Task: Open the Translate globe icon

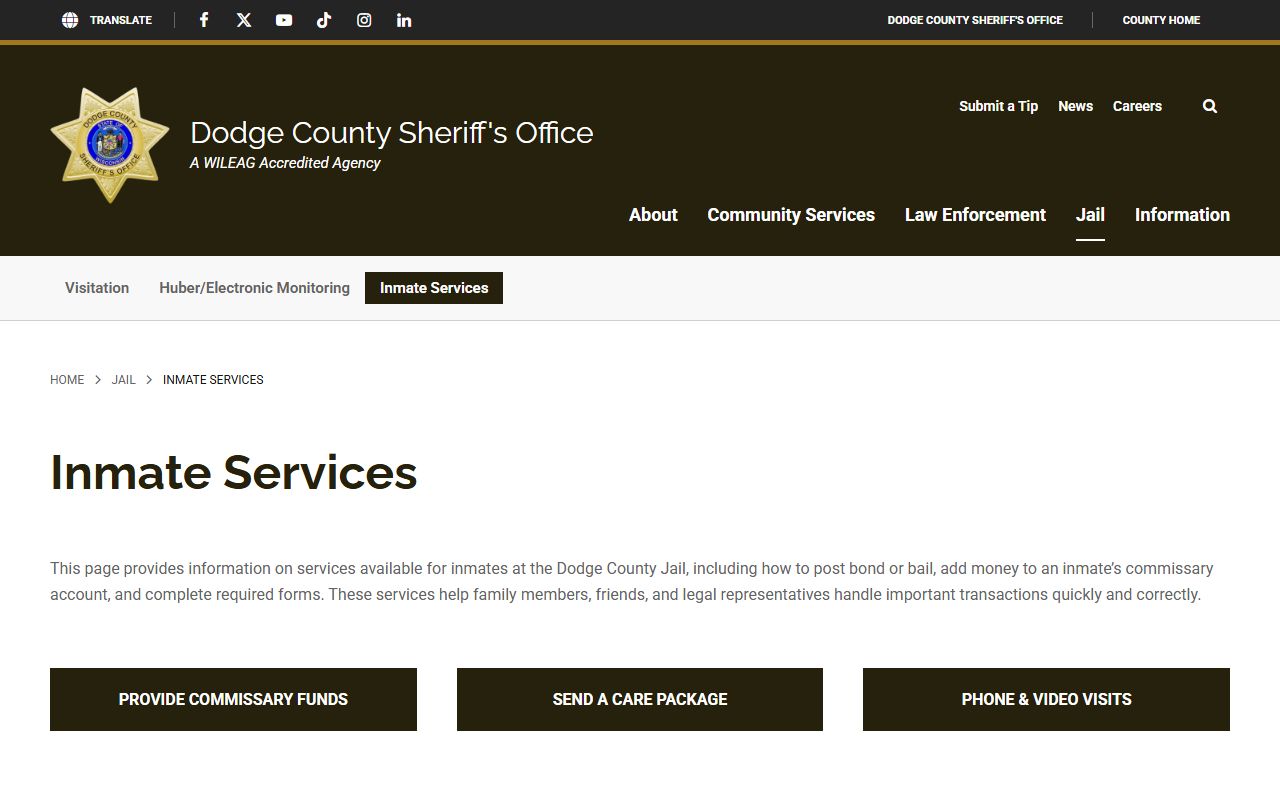Action: tap(70, 20)
